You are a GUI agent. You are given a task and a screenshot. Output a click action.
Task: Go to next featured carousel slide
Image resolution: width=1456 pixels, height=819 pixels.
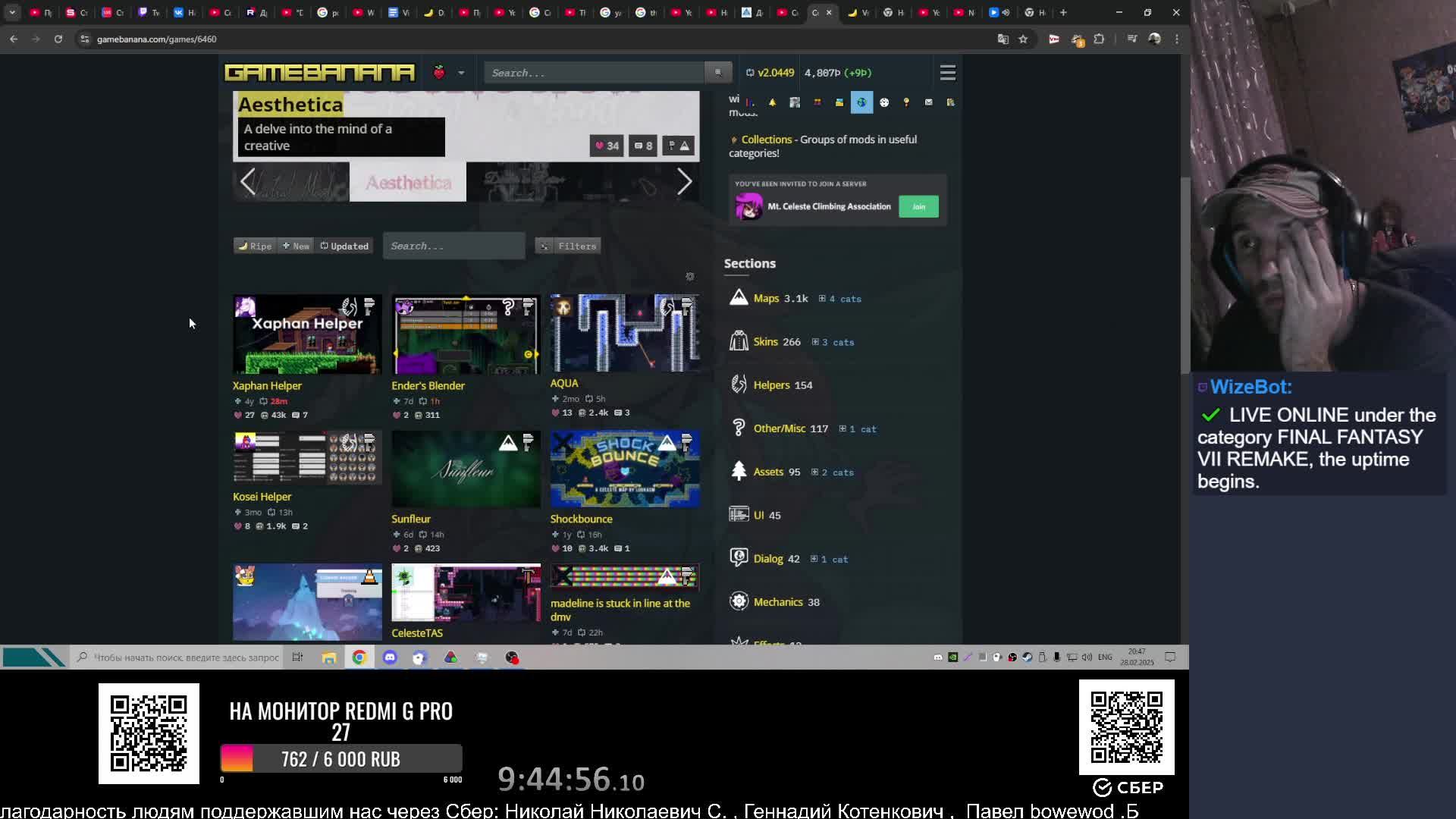point(684,181)
